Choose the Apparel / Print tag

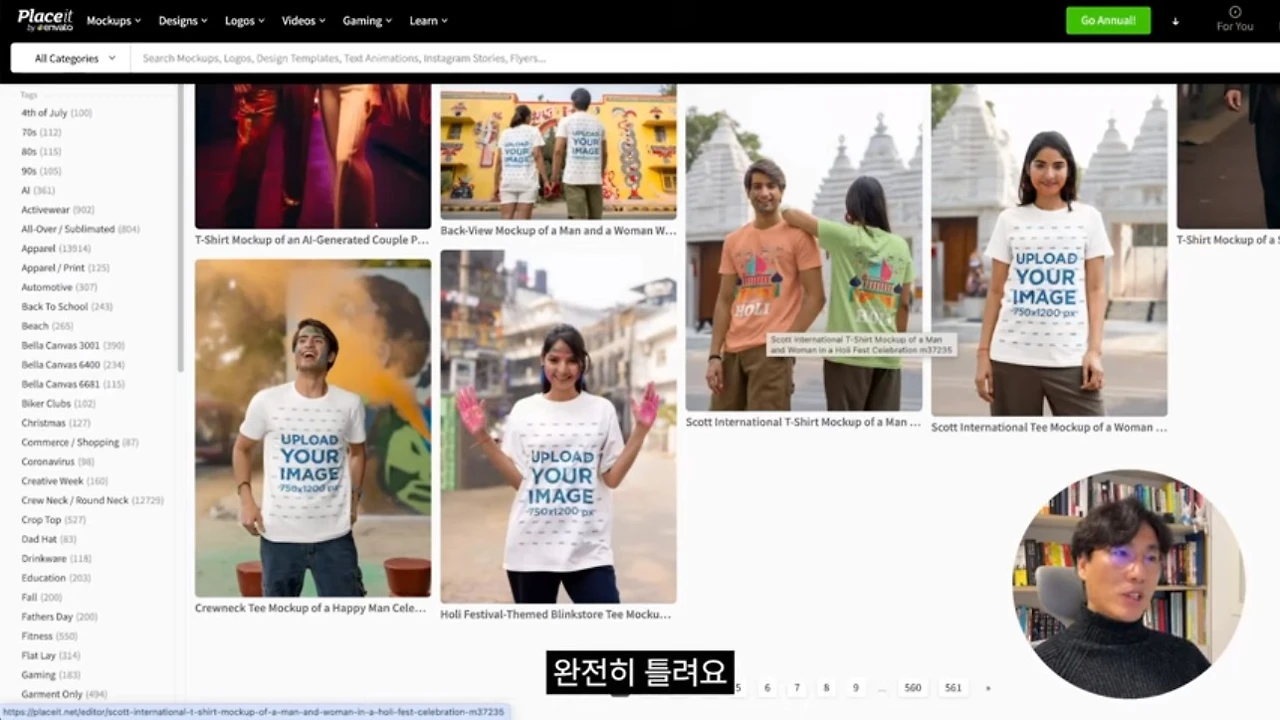pos(66,268)
